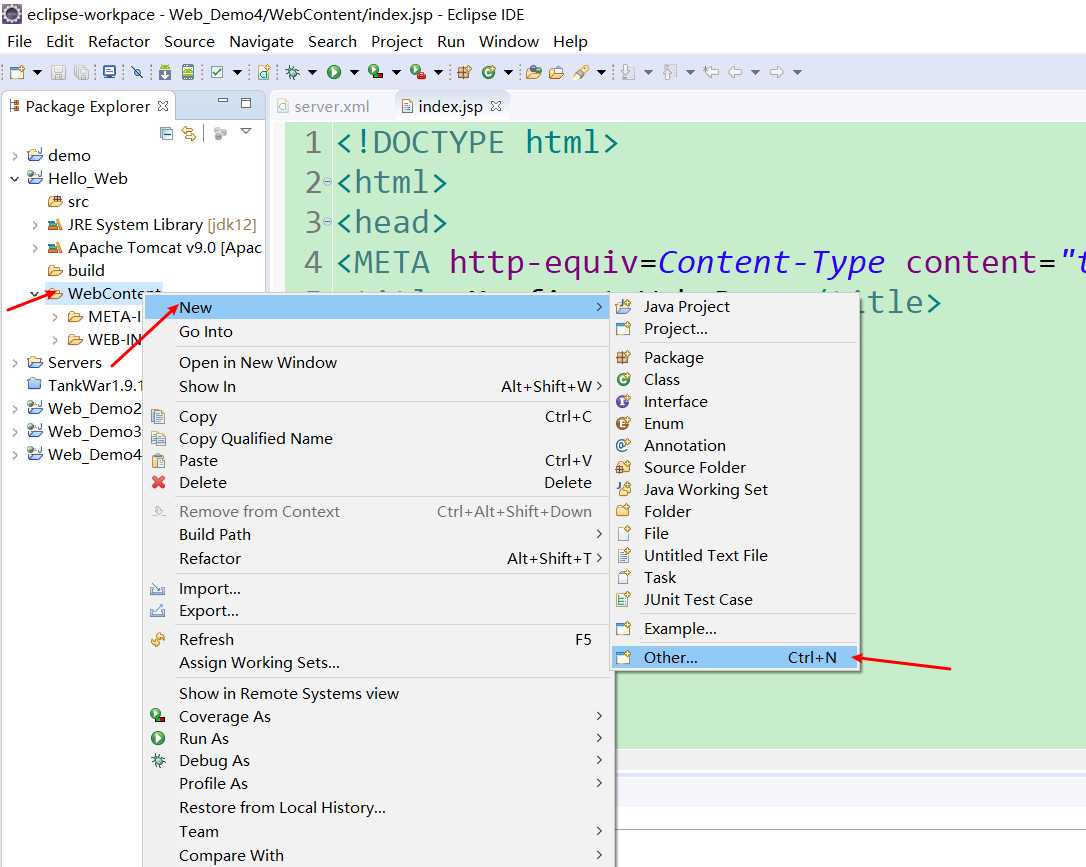Screen dimensions: 1086x867
Task: Click Refresh in context menu
Action: coord(377,639)
